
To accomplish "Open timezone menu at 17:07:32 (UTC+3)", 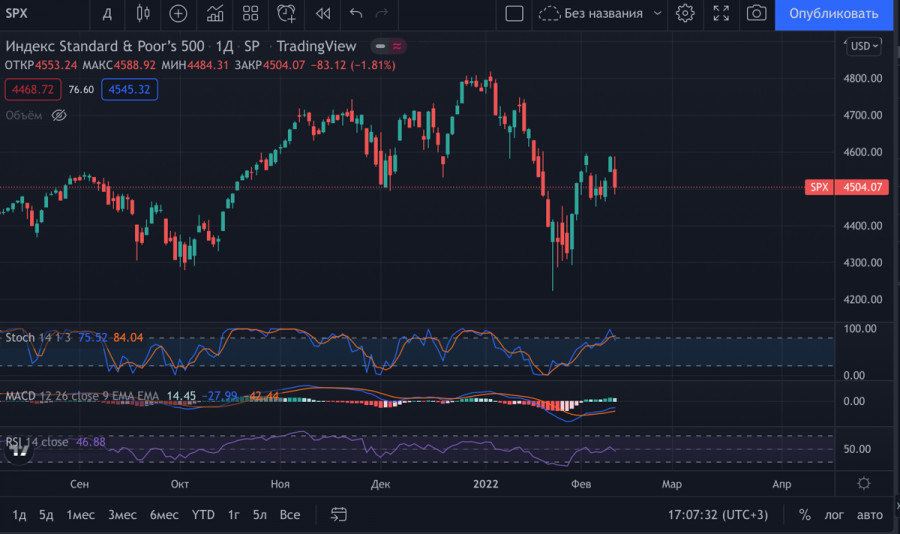I will pos(717,514).
